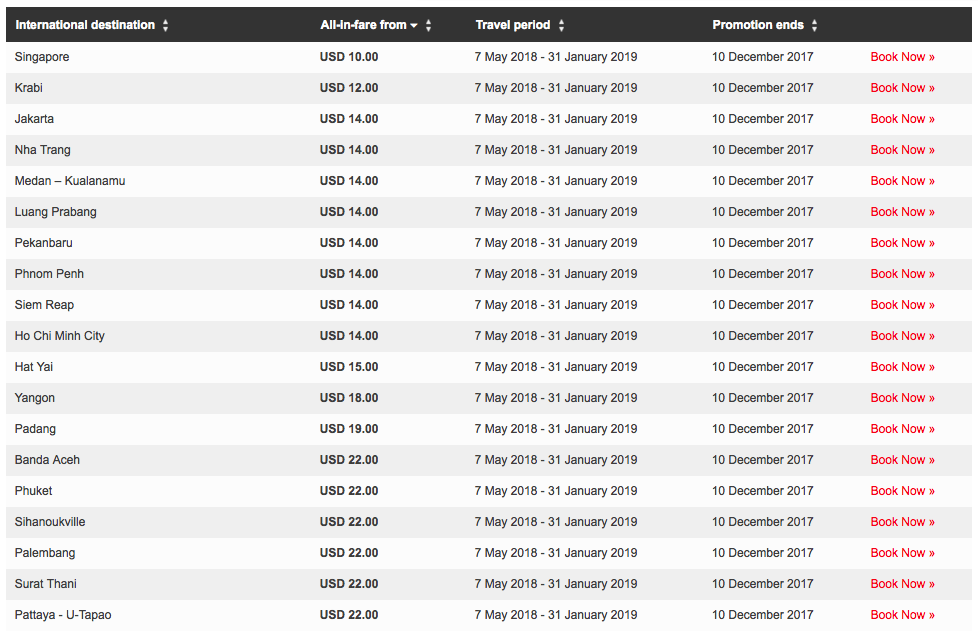Click the Promotion ends column header

[x=758, y=25]
